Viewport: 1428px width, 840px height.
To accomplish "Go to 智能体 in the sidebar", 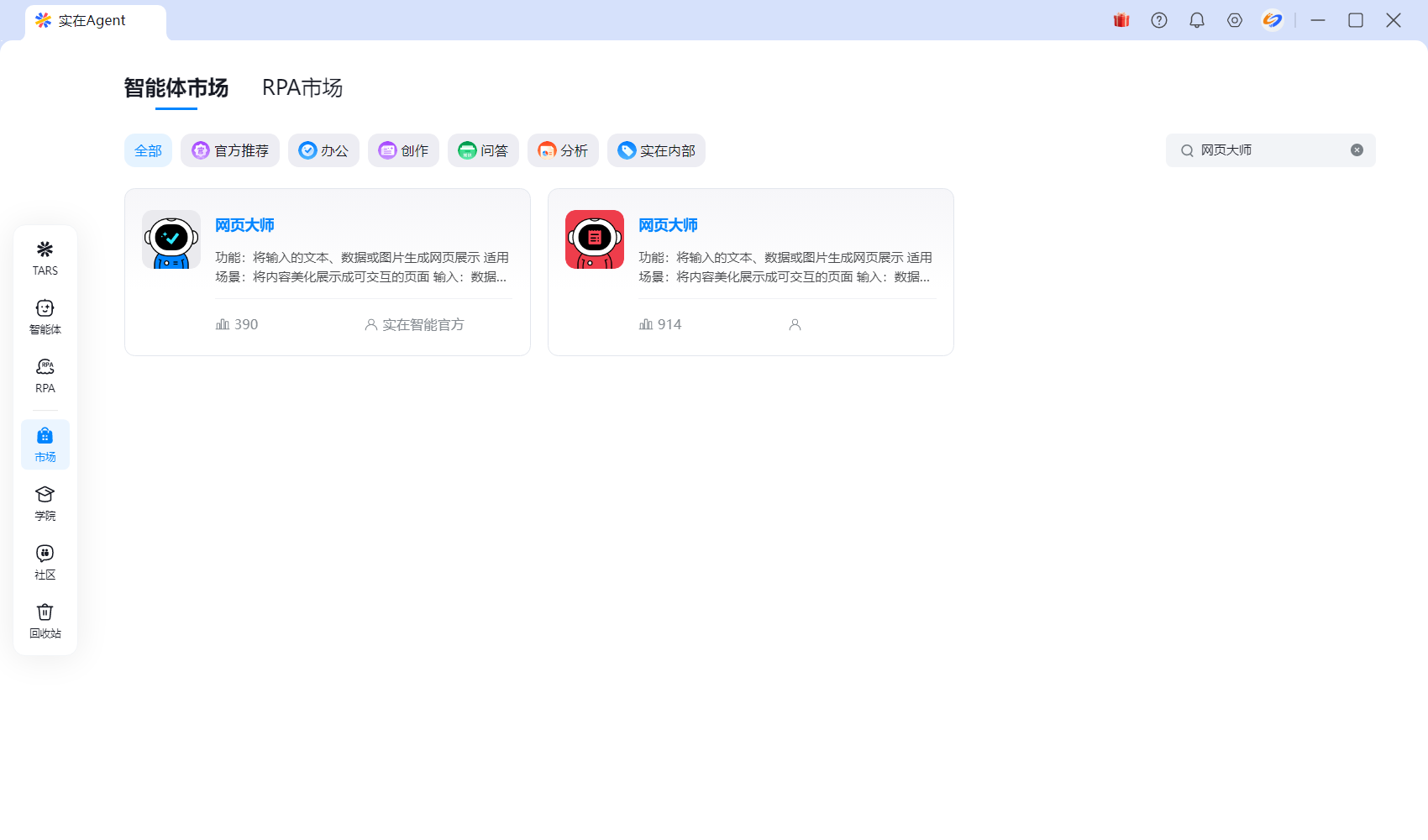I will [x=45, y=316].
